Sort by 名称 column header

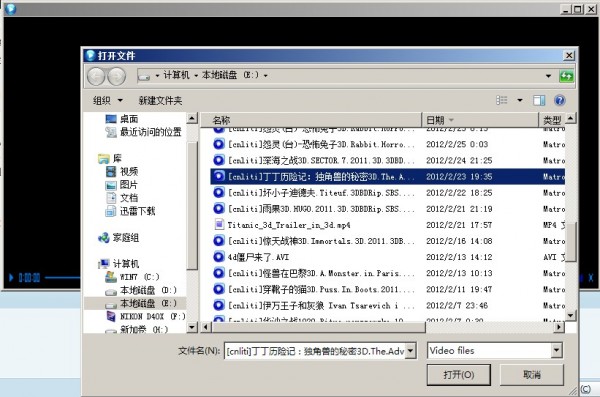pyautogui.click(x=311, y=120)
